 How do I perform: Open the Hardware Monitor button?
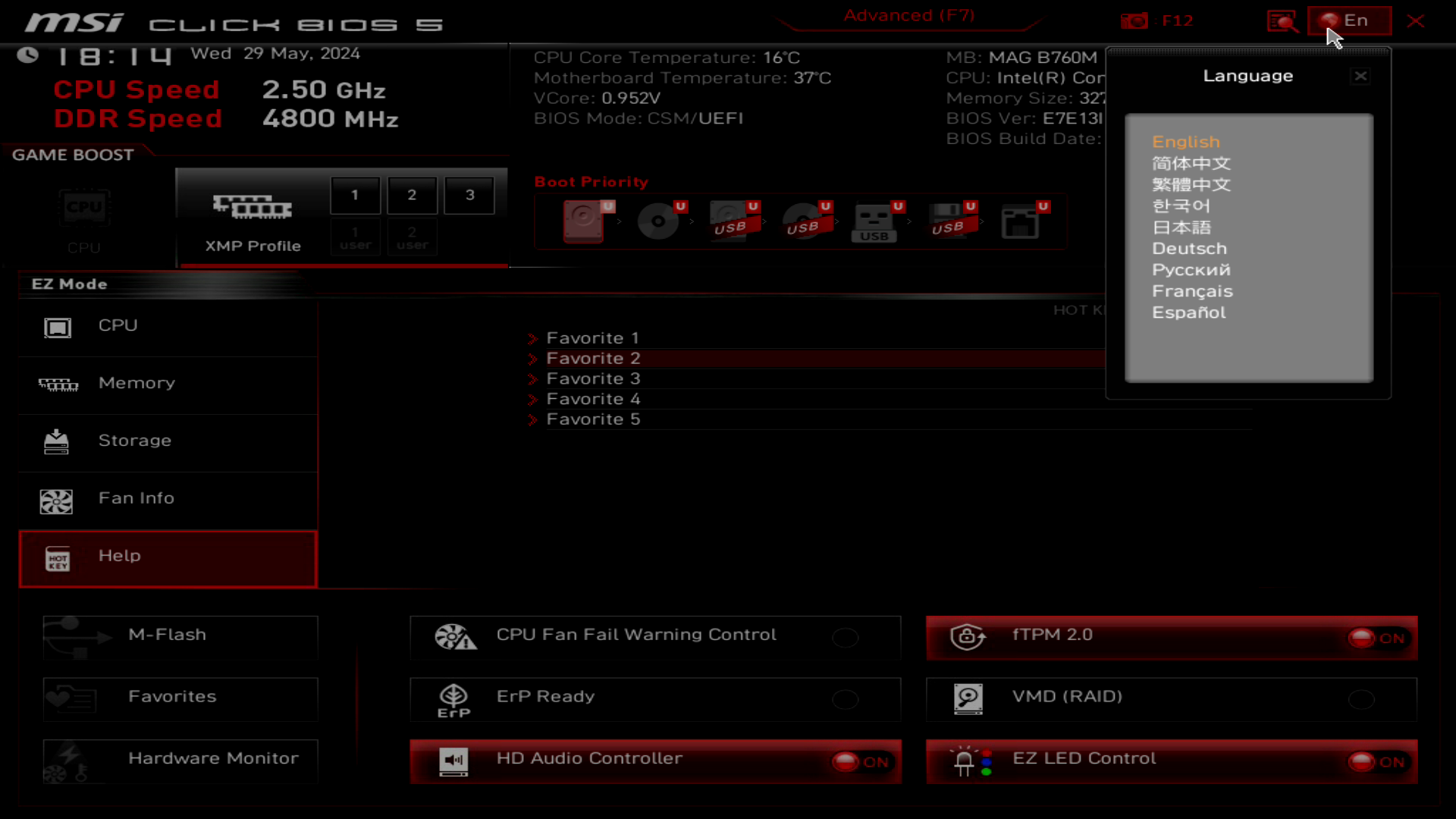[x=180, y=759]
